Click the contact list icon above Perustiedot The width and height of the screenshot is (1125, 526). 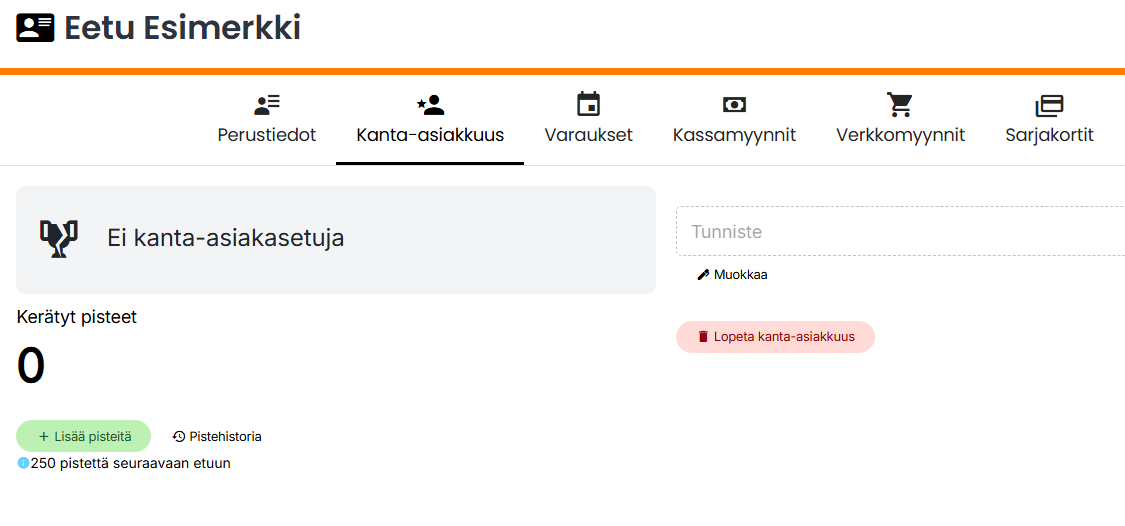coord(267,104)
